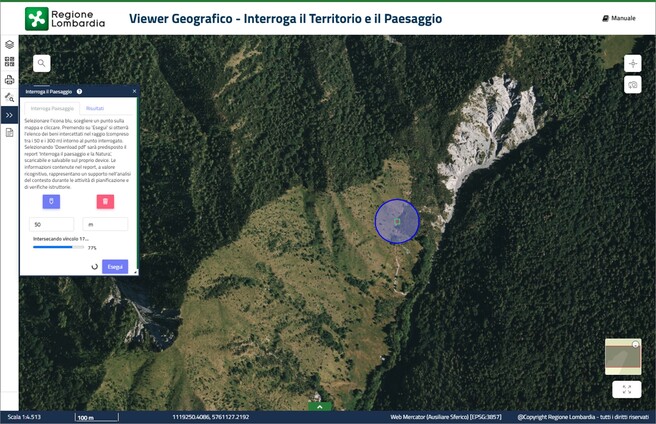Click the Copyright Regione Lombardia text
This screenshot has width=656, height=424.
point(583,417)
